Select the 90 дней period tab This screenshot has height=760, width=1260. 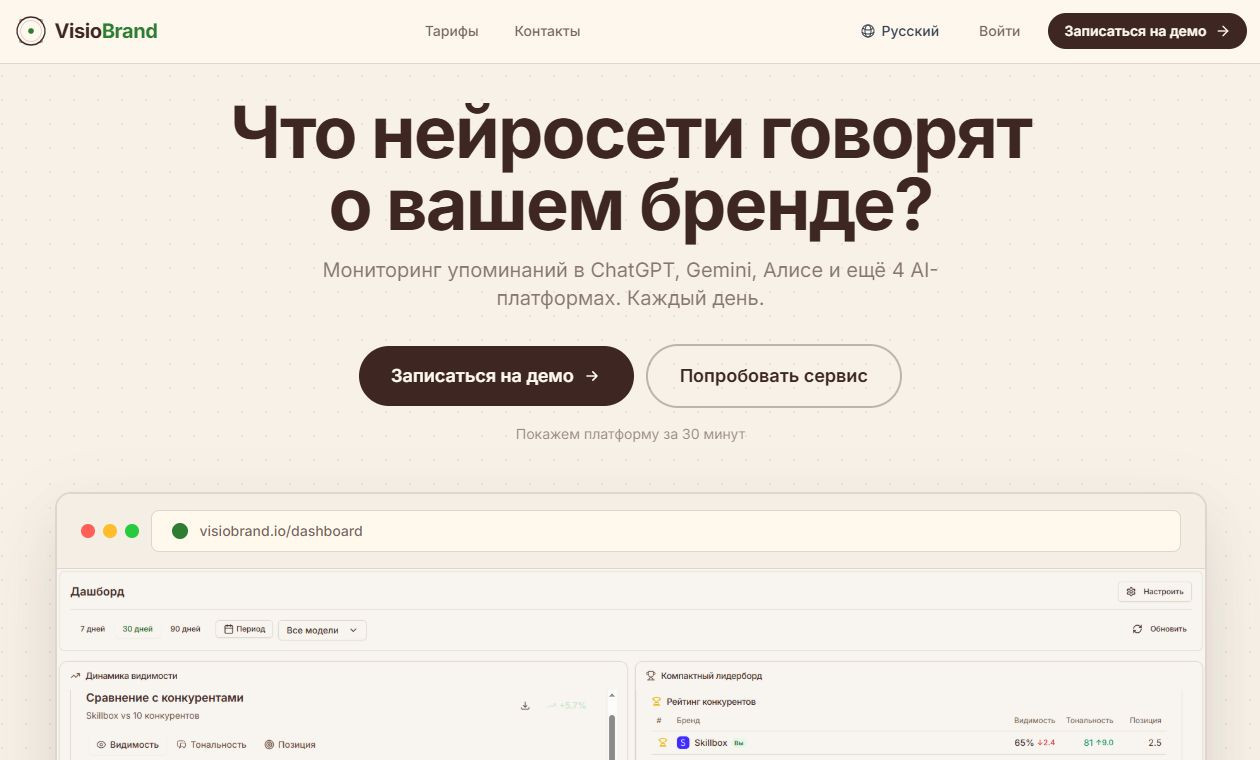[x=185, y=629]
